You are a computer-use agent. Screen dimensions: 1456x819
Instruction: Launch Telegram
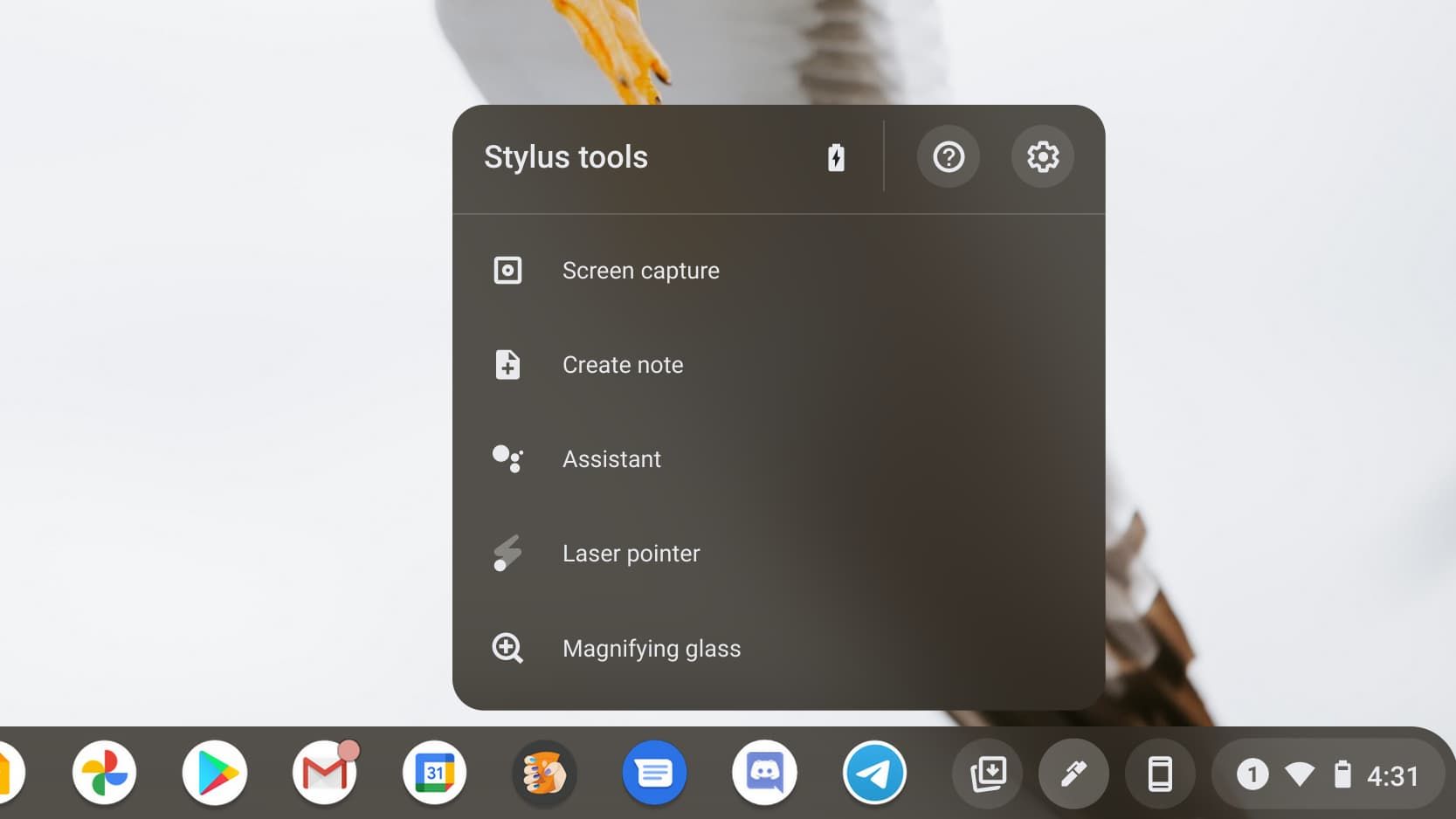[x=876, y=773]
